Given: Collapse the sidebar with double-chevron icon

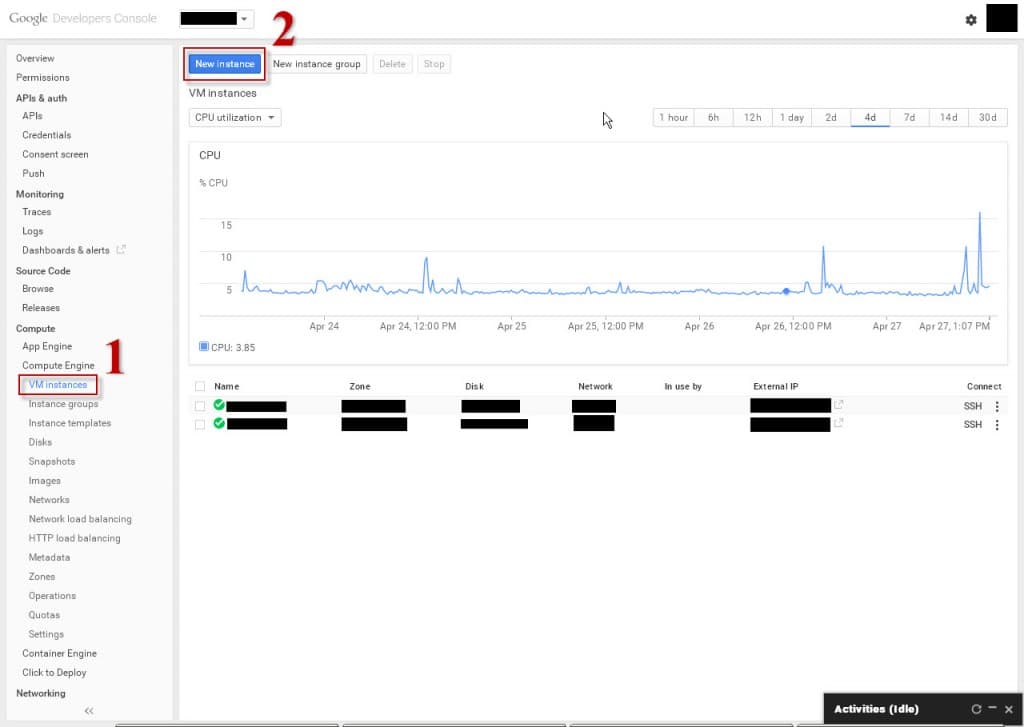Looking at the screenshot, I should pyautogui.click(x=89, y=711).
